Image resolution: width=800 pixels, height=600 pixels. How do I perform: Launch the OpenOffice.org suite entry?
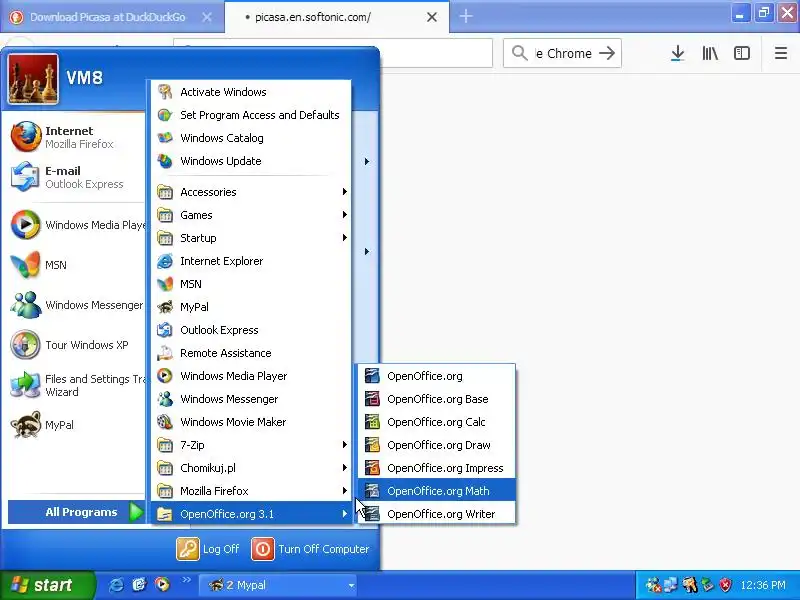(x=437, y=376)
